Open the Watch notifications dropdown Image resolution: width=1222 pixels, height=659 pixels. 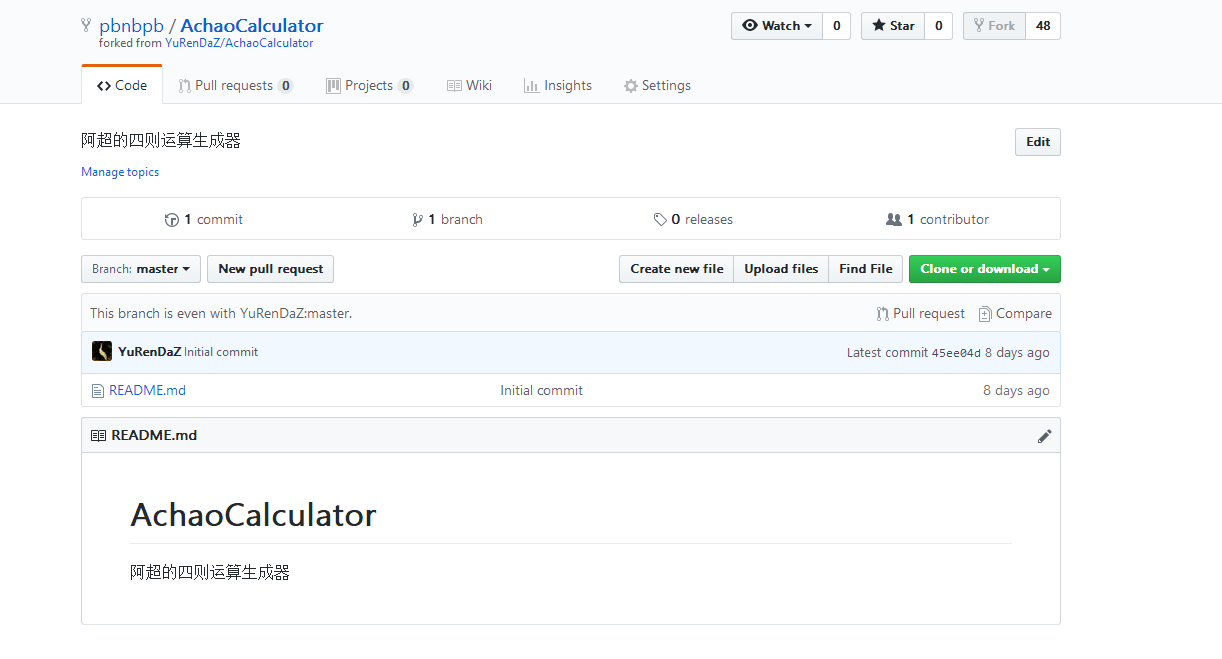pyautogui.click(x=777, y=26)
